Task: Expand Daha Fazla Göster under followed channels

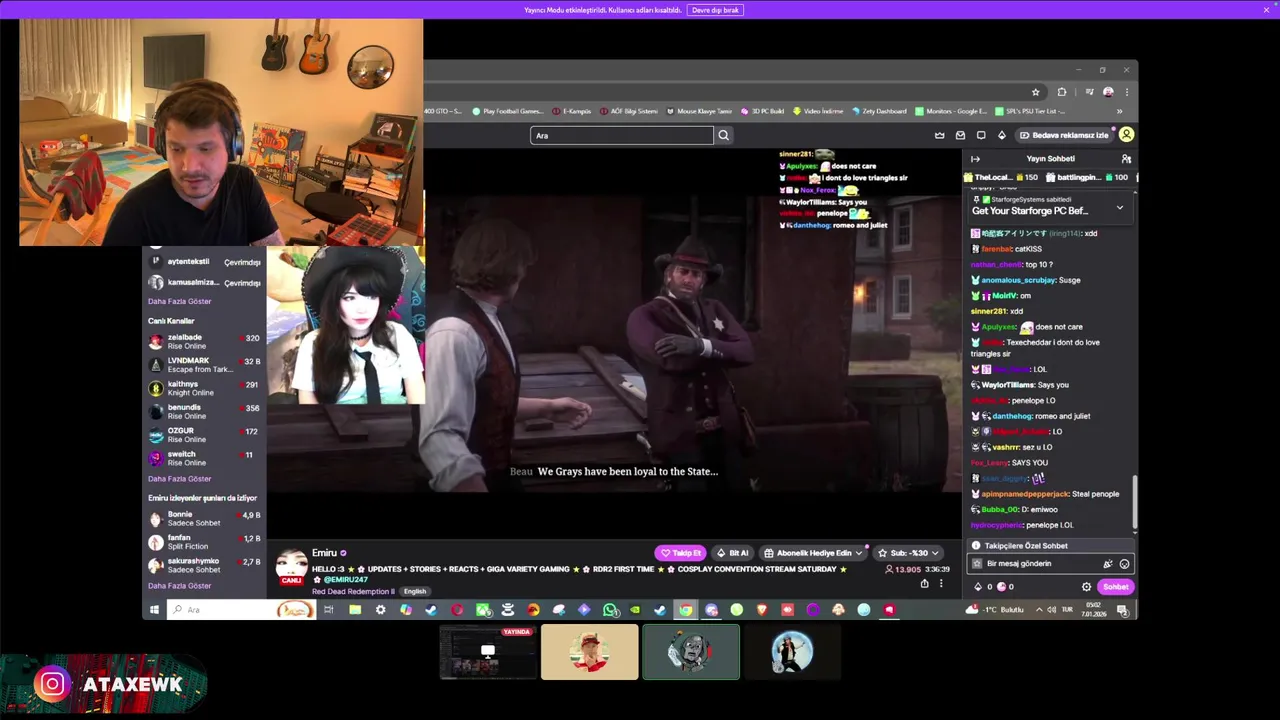Action: (180, 301)
